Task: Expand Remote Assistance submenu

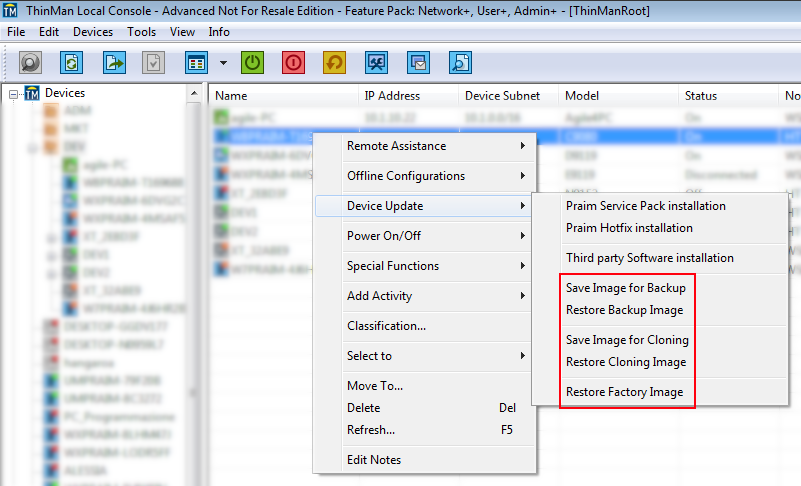Action: [426, 146]
